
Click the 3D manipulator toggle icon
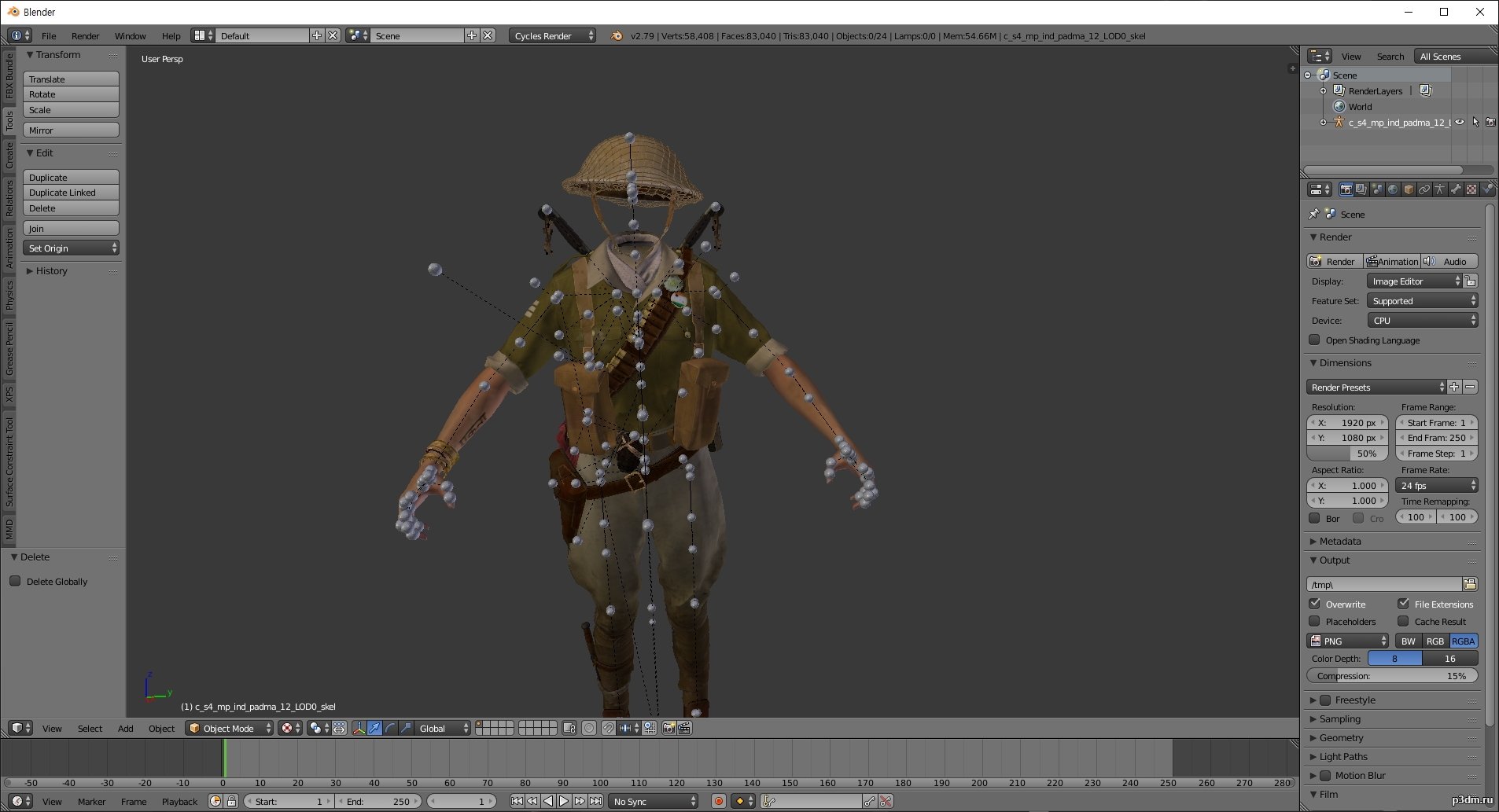[359, 728]
